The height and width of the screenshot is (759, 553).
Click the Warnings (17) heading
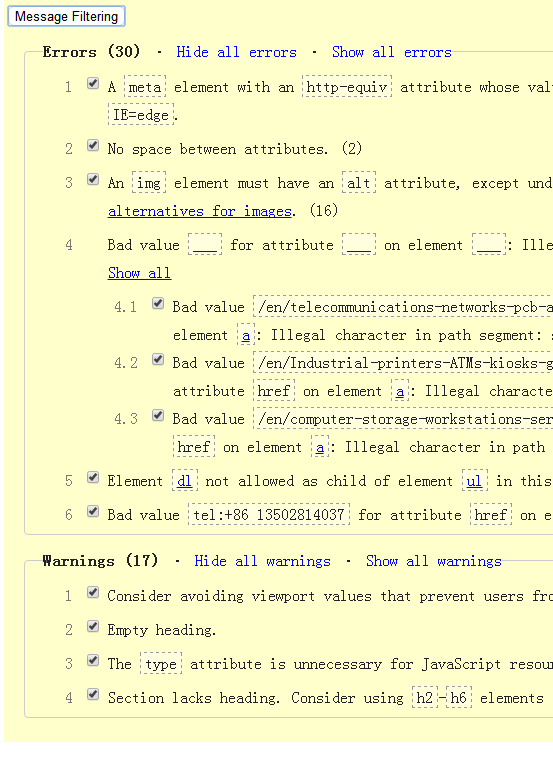[100, 561]
